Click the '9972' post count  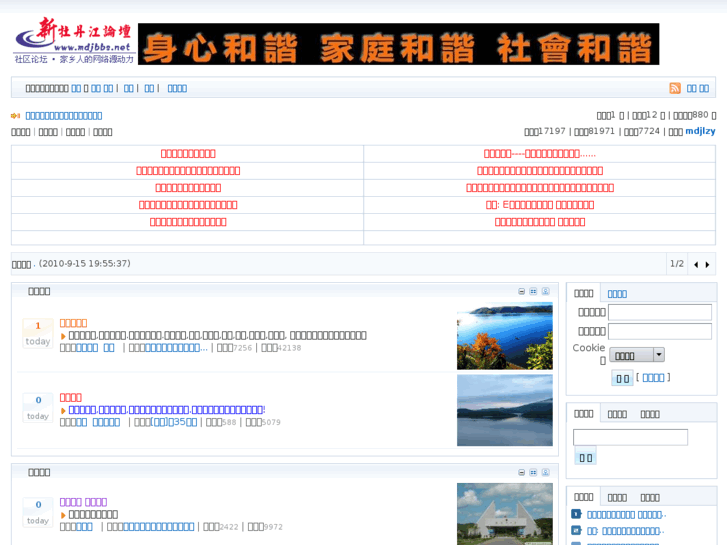(273, 527)
